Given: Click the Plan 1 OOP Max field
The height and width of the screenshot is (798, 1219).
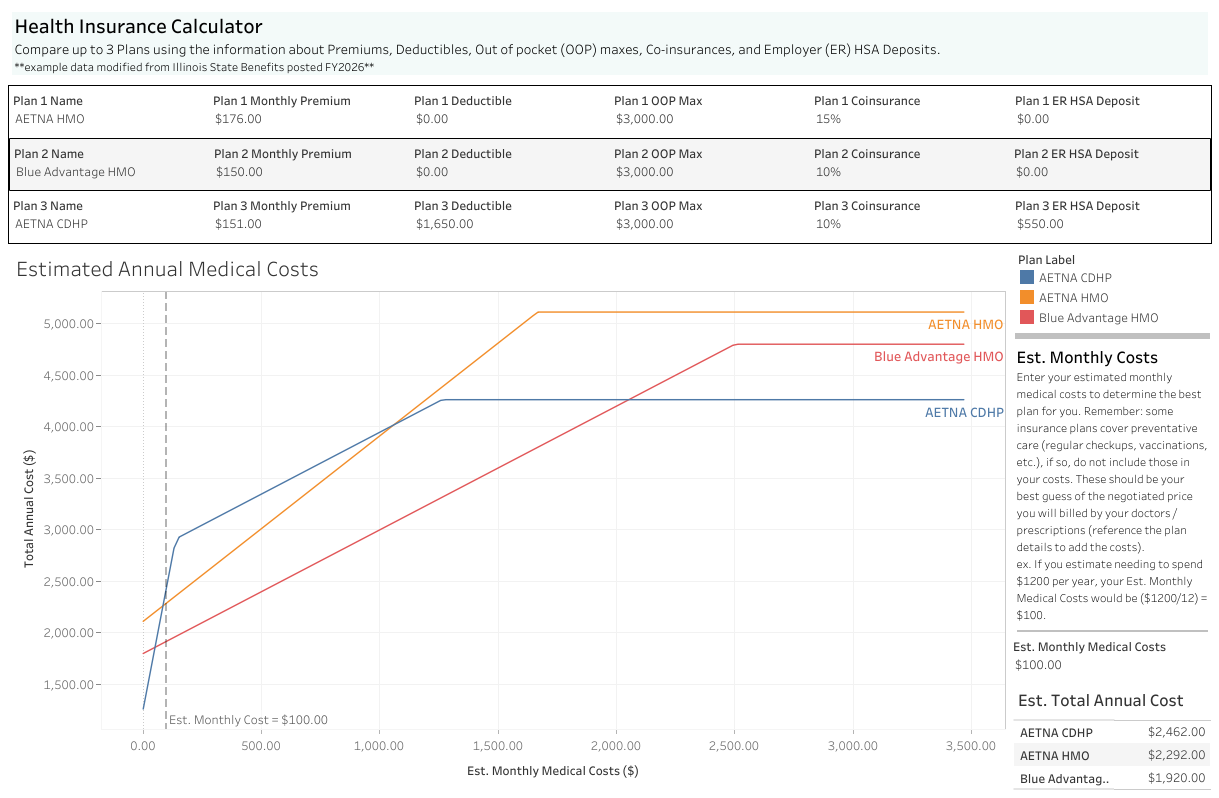Looking at the screenshot, I should tap(700, 119).
